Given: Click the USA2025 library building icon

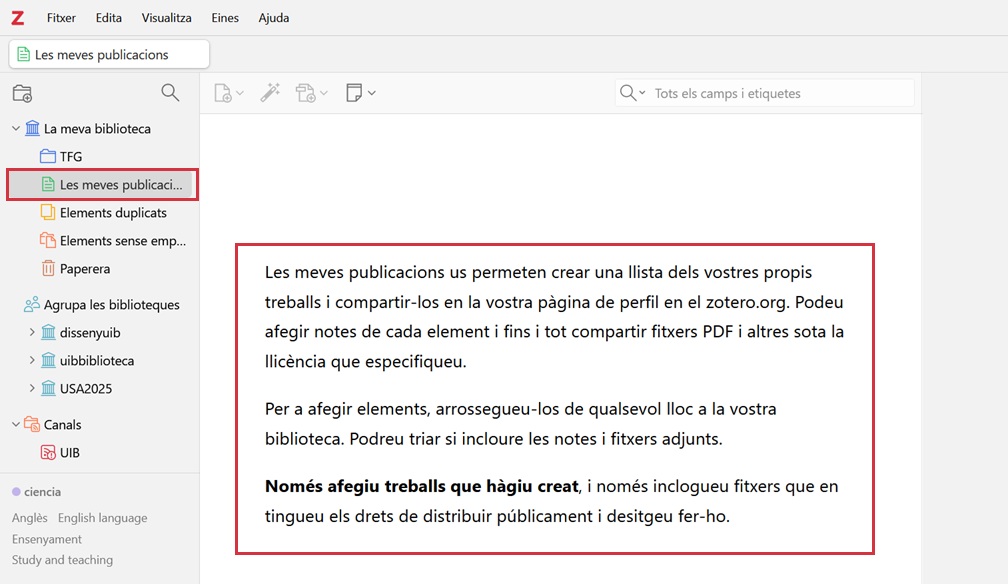Looking at the screenshot, I should coord(48,388).
